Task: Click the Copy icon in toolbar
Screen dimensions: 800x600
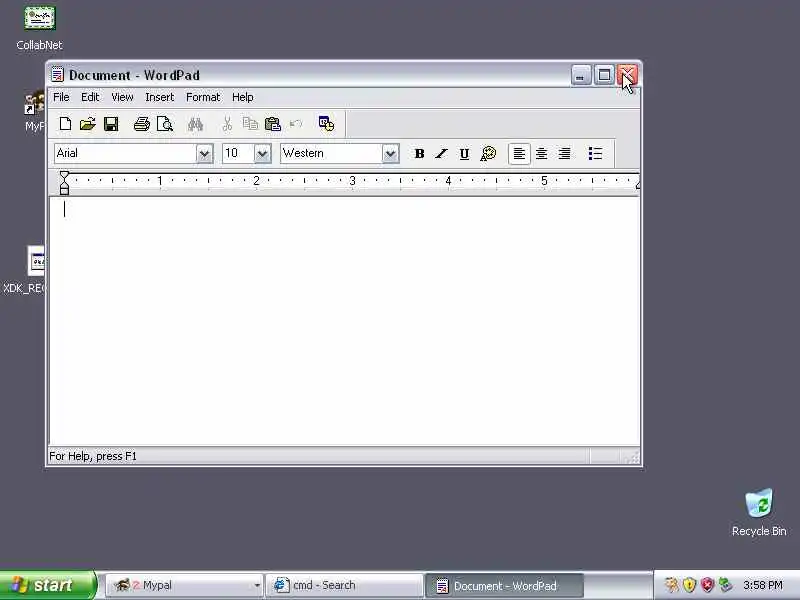Action: (250, 124)
